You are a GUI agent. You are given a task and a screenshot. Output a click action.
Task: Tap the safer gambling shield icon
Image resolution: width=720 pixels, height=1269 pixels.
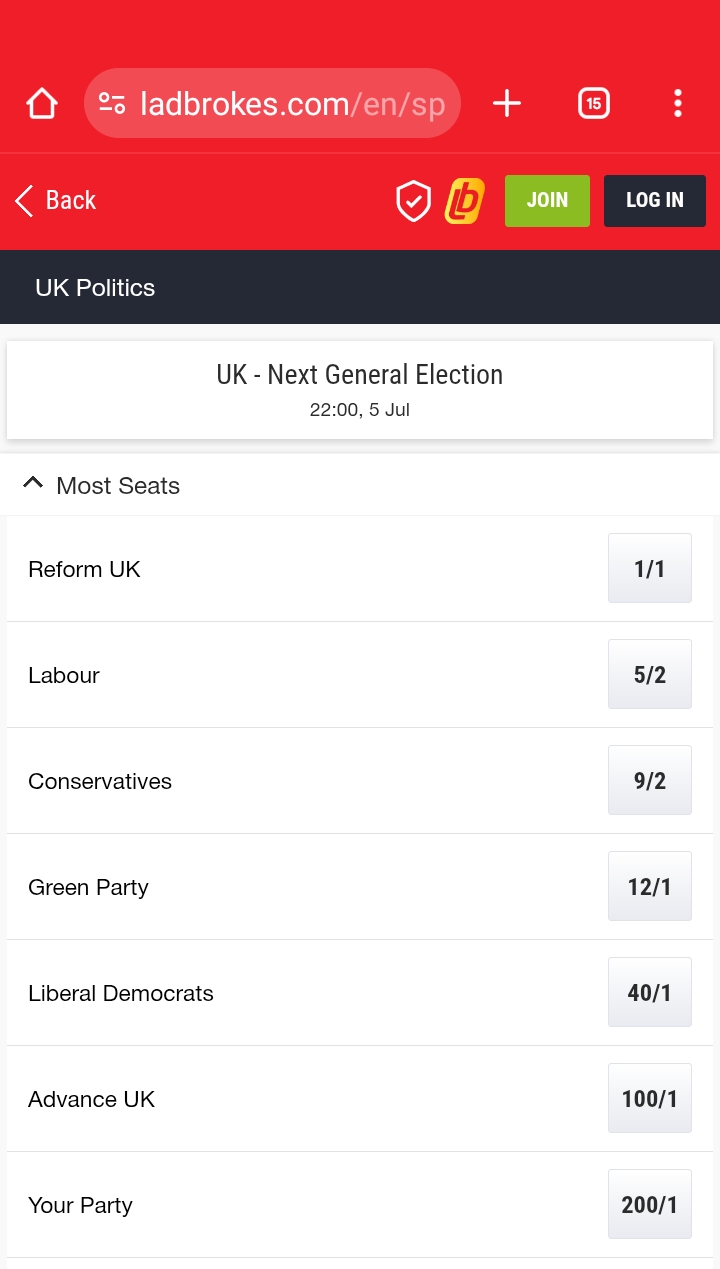point(413,201)
